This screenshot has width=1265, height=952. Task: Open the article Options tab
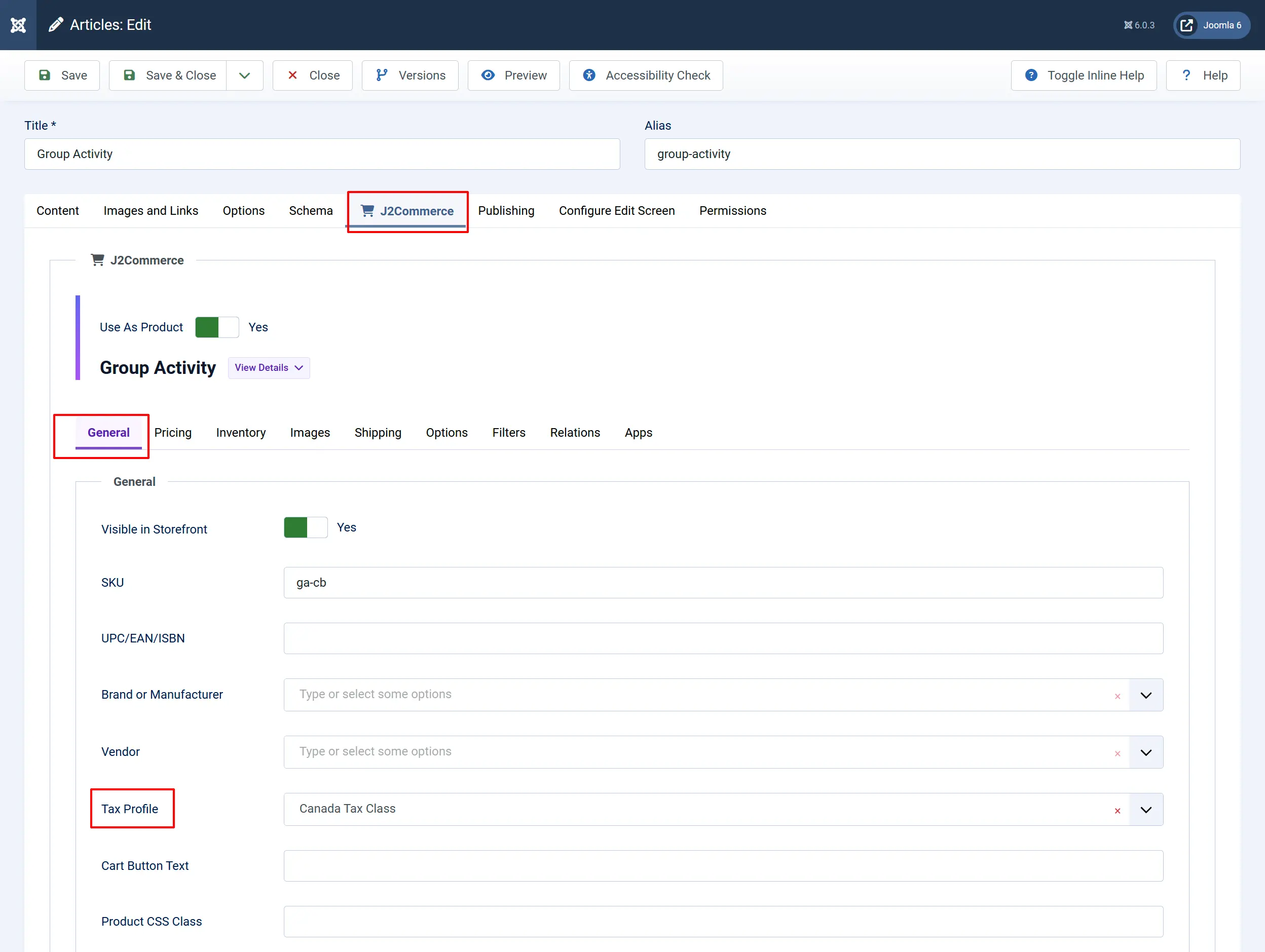click(244, 210)
